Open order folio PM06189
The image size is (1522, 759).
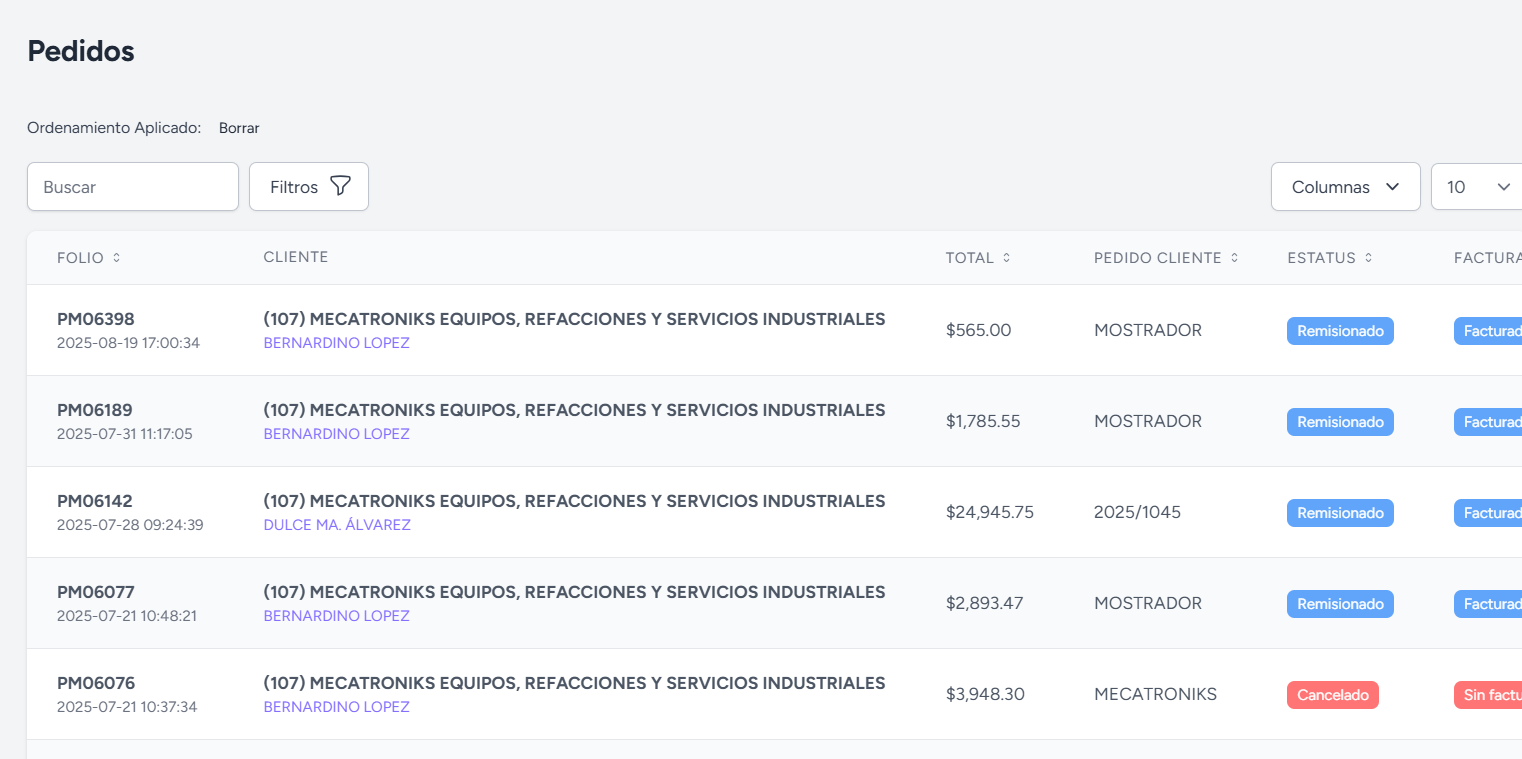(x=95, y=410)
